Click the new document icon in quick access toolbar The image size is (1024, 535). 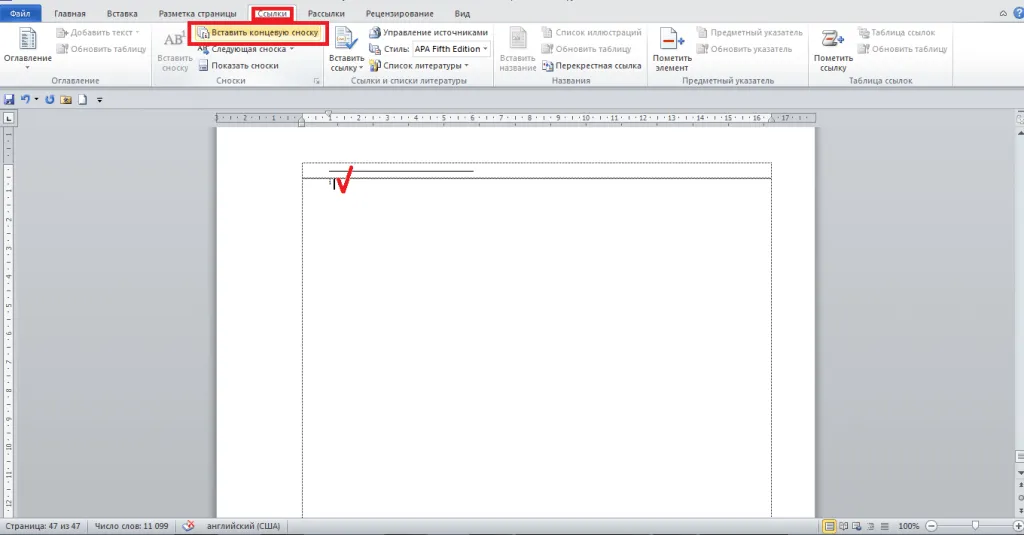tap(83, 100)
